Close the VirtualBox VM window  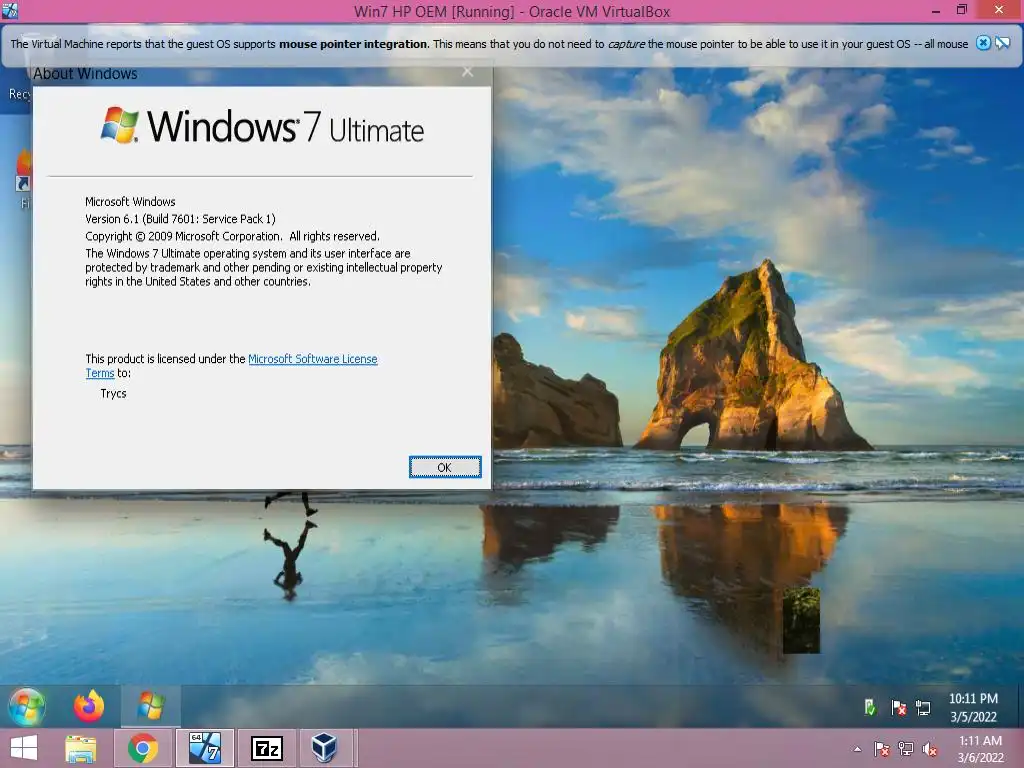point(999,10)
